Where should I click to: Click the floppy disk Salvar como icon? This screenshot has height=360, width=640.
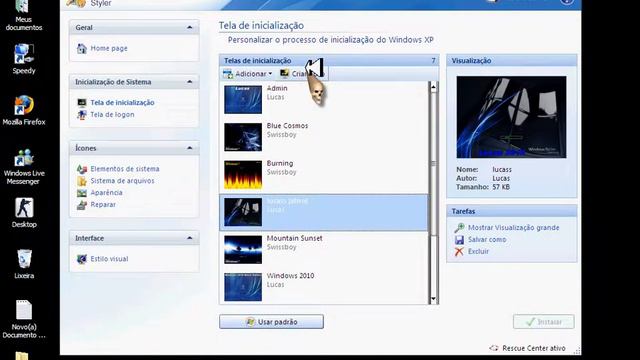pos(459,240)
